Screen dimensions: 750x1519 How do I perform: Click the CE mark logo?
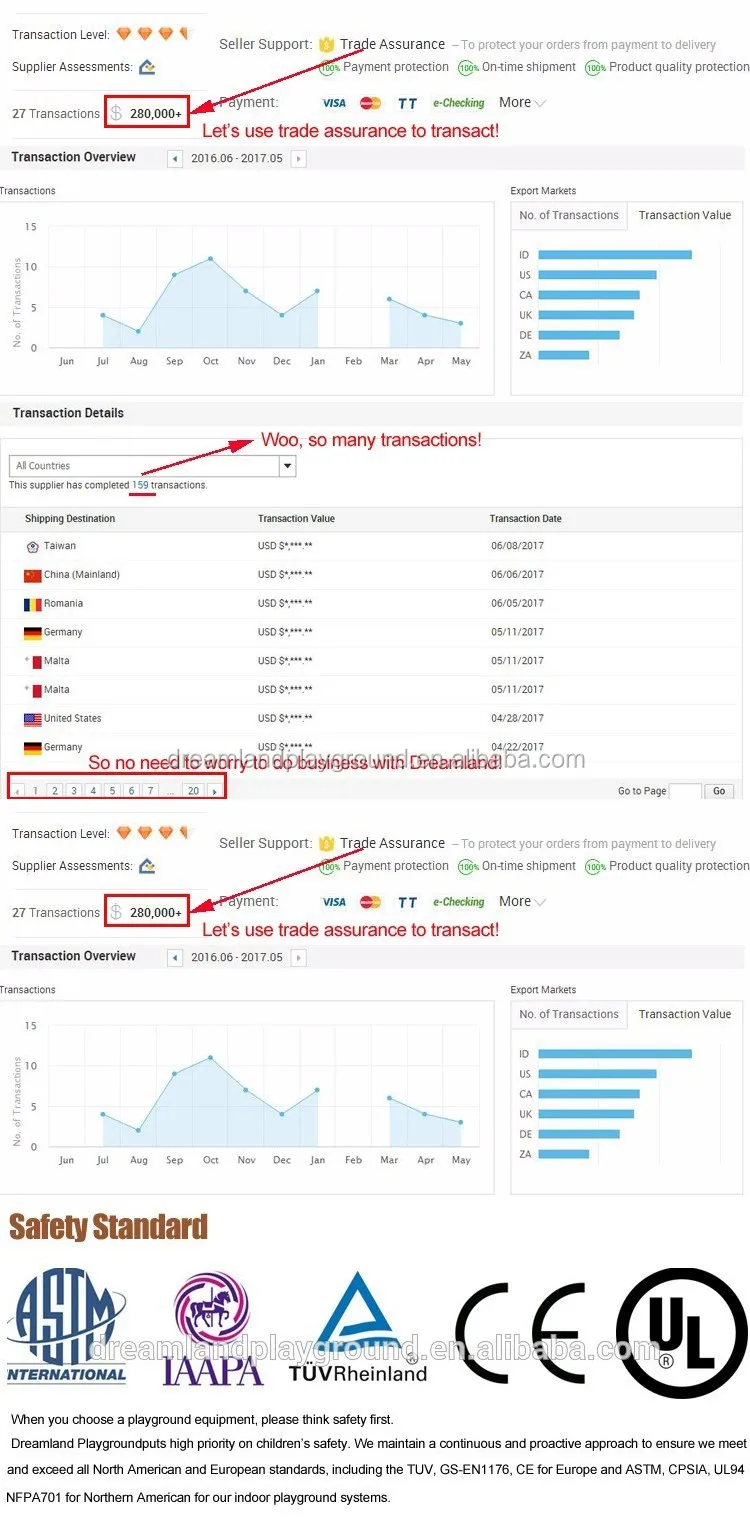520,1333
